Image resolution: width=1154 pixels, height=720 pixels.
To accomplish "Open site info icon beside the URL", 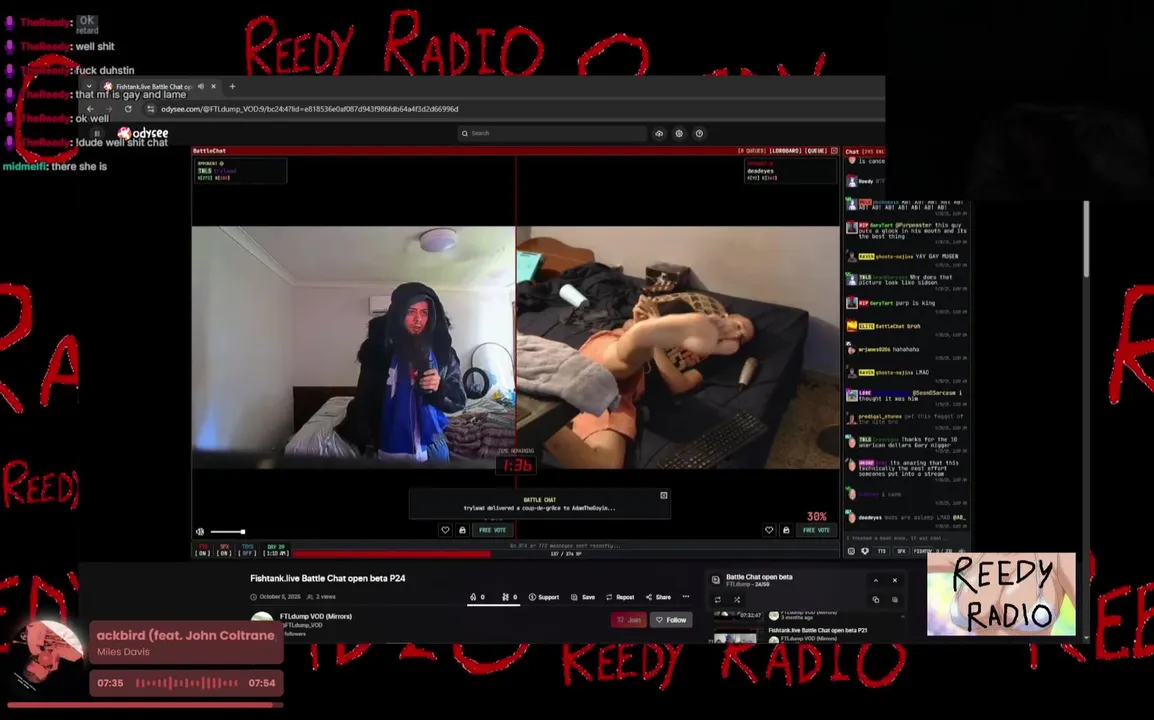I will click(151, 109).
